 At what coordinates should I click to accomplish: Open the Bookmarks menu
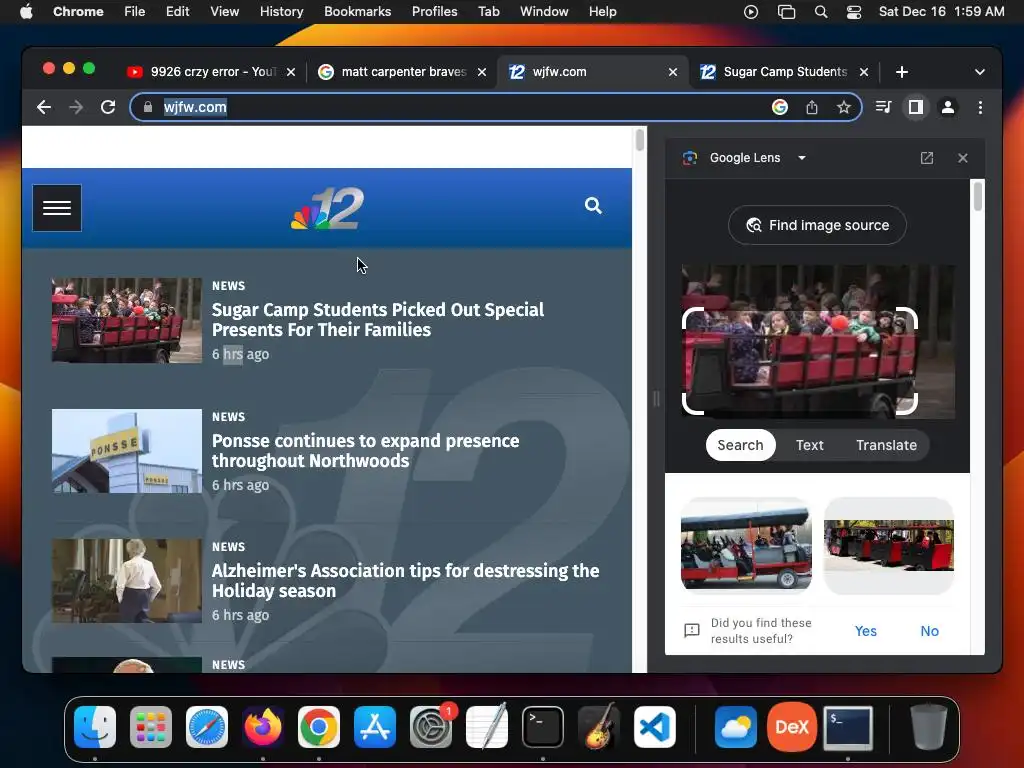coord(358,12)
